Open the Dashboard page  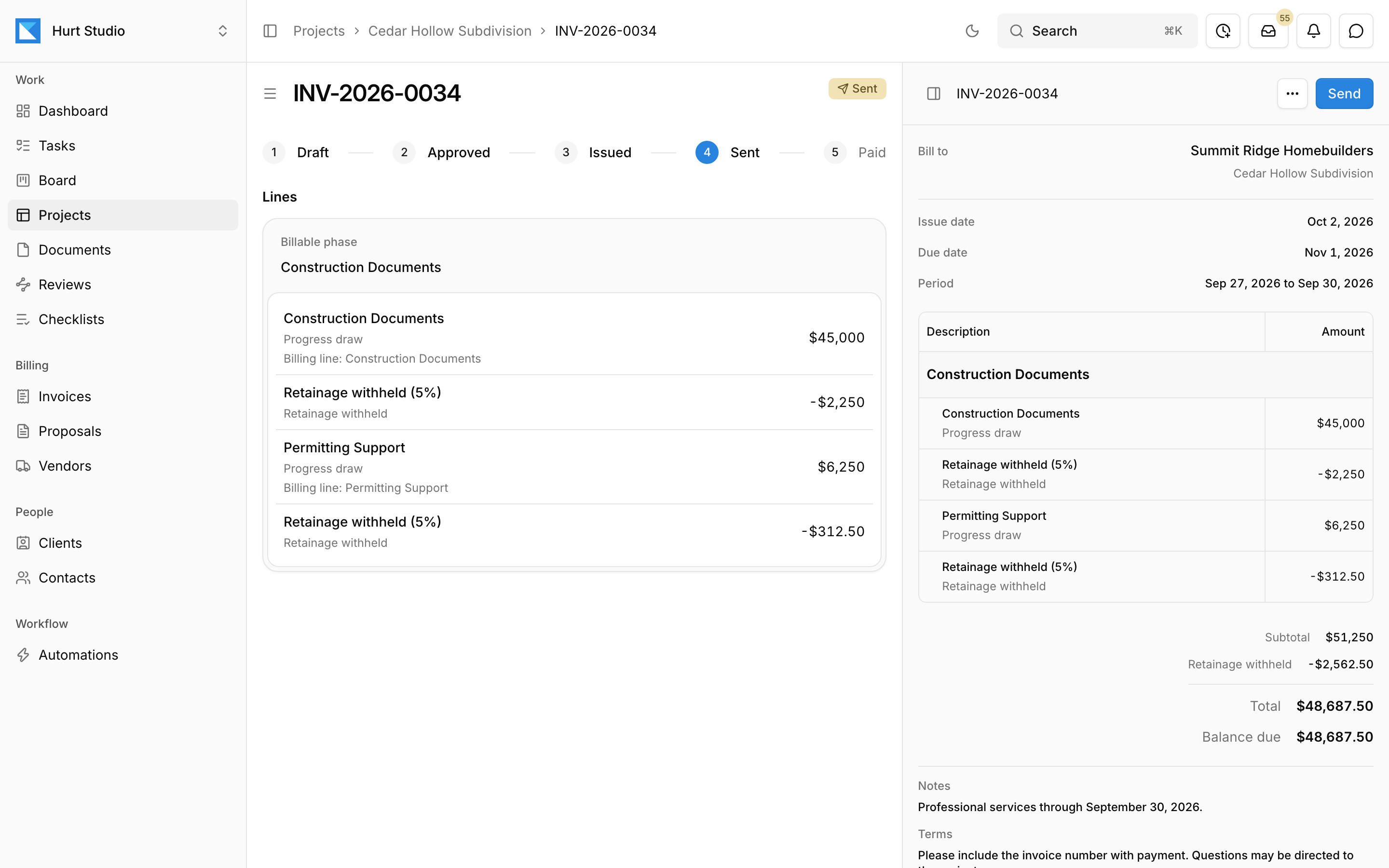122,111
